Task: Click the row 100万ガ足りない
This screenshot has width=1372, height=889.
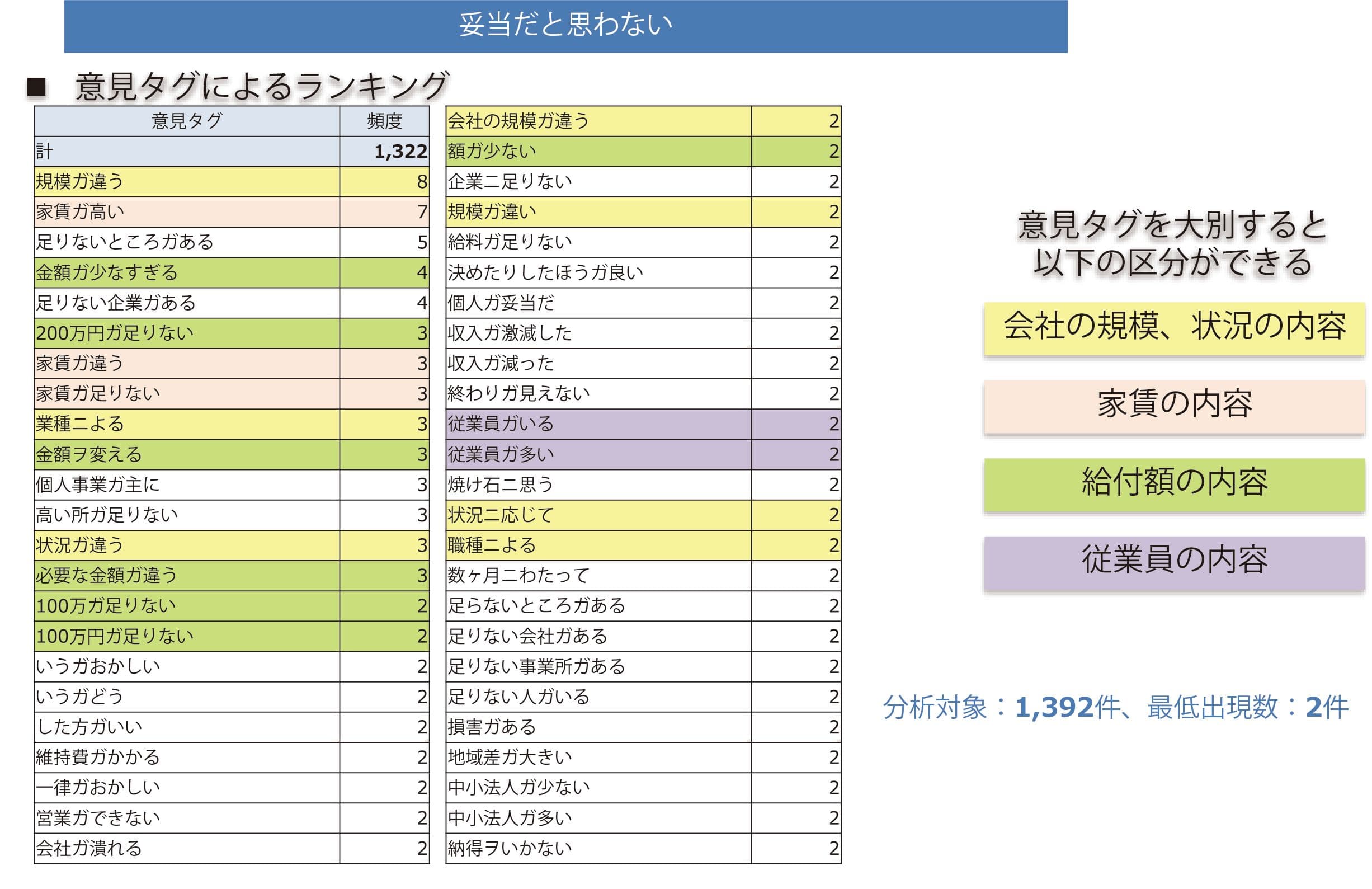Action: 232,606
